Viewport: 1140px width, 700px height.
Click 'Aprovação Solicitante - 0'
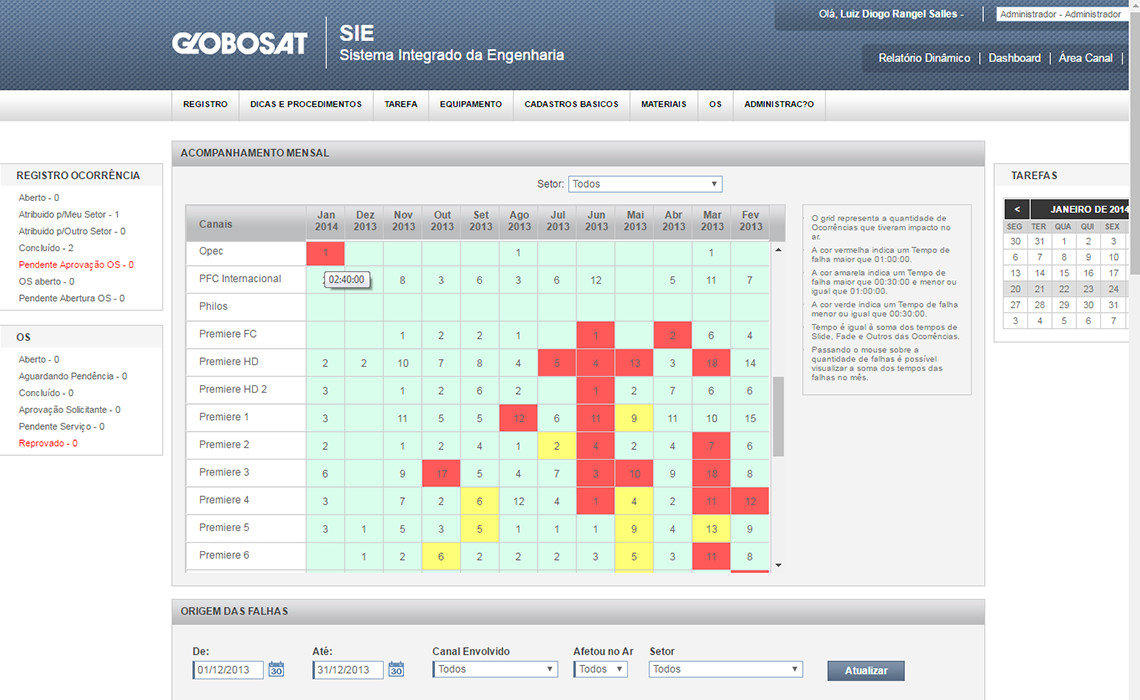click(70, 409)
